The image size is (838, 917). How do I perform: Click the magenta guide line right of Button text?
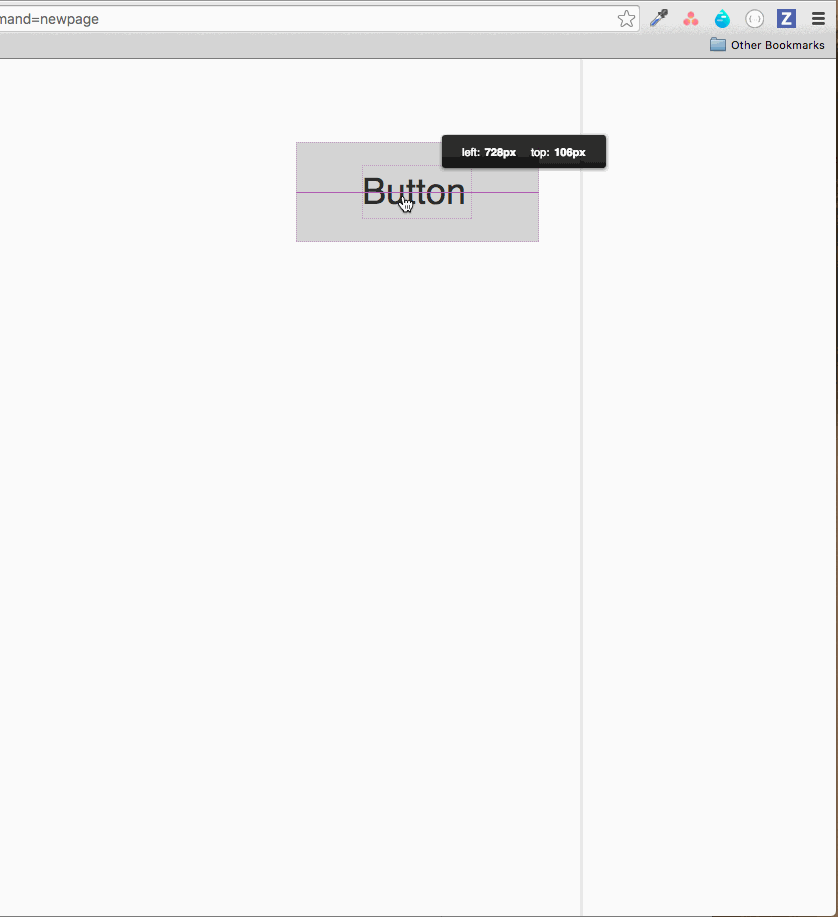[505, 192]
